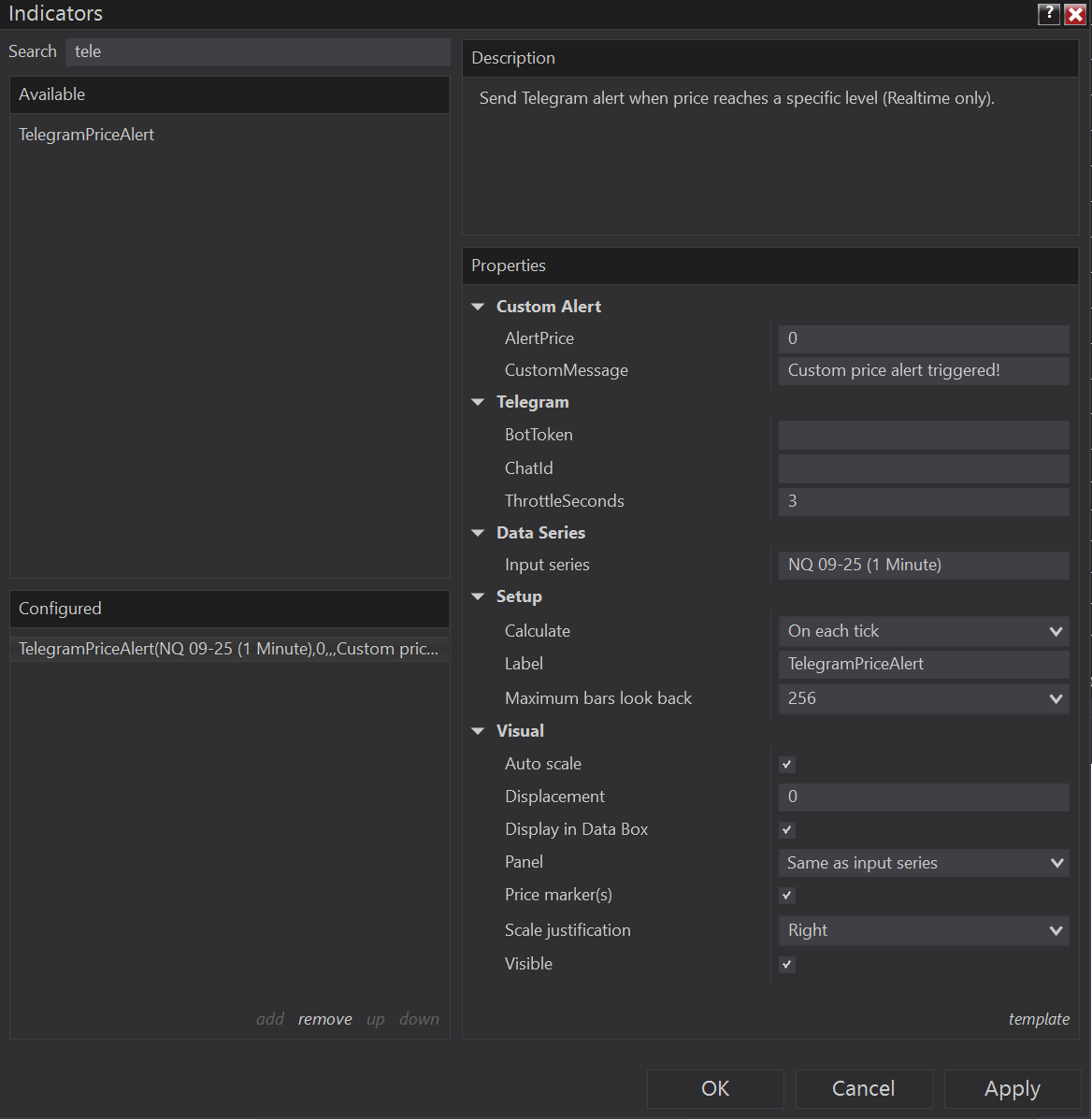Collapse the Telegram properties section
Image resolution: width=1092 pixels, height=1120 pixels.
pos(479,402)
